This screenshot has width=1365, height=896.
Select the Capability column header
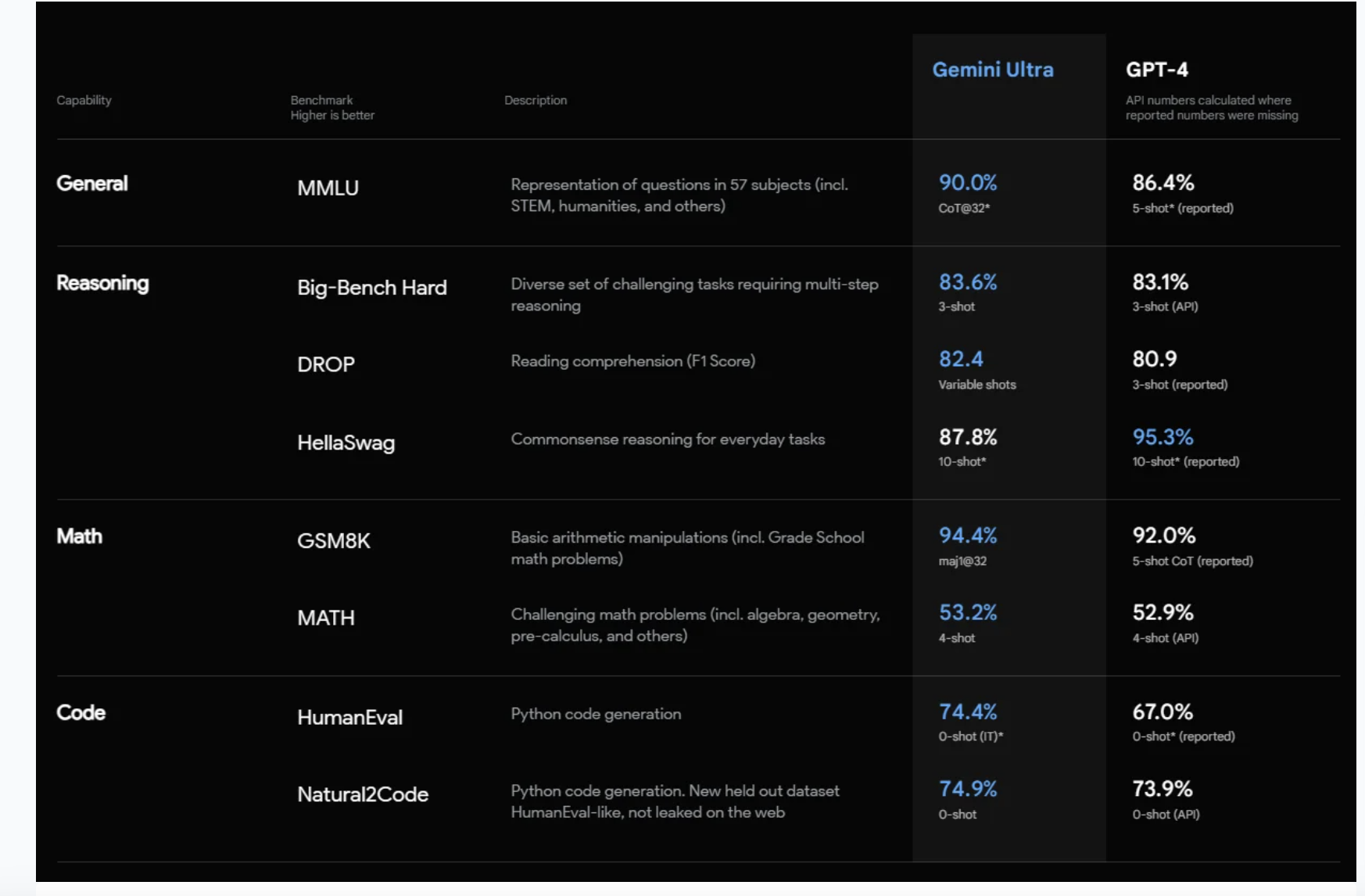point(84,100)
